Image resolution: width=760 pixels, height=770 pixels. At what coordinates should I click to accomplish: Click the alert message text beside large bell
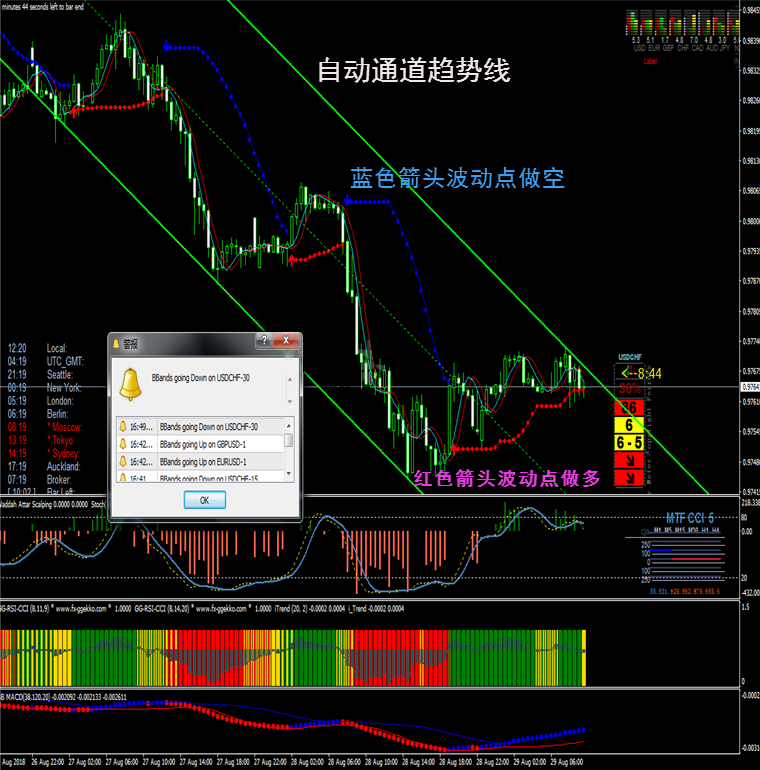point(200,378)
